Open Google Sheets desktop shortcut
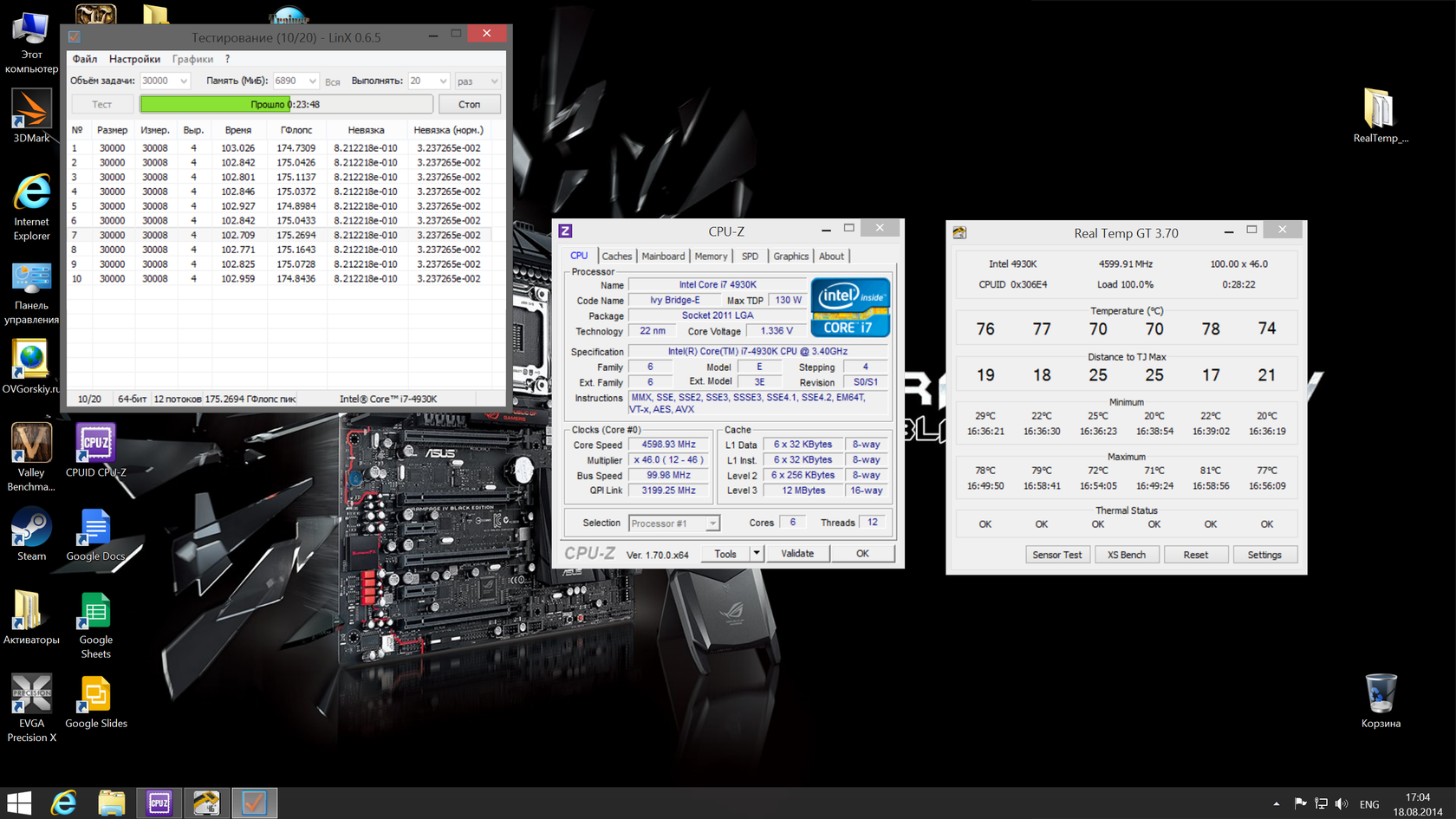The width and height of the screenshot is (1456, 819). (x=95, y=624)
